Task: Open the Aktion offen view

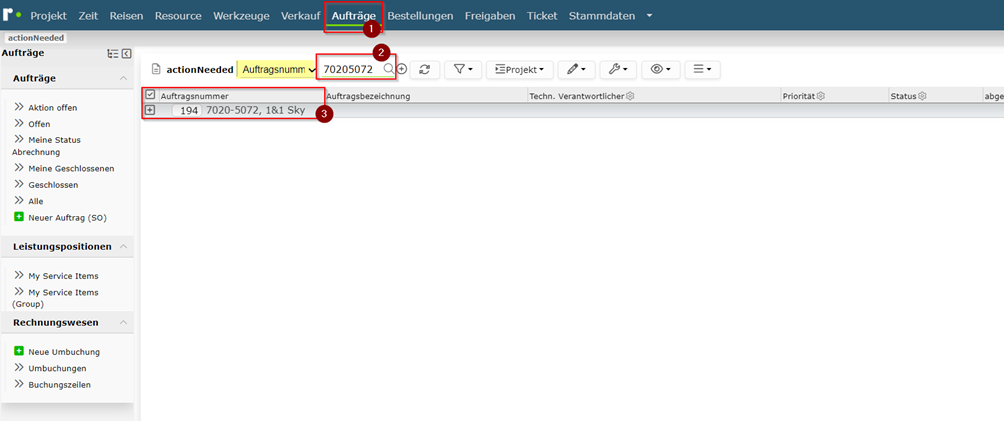Action: pyautogui.click(x=53, y=108)
